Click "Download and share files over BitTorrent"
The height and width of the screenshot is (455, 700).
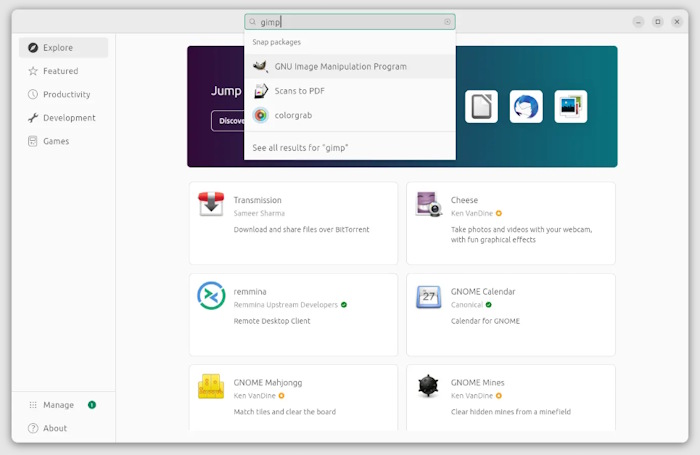[301, 230]
